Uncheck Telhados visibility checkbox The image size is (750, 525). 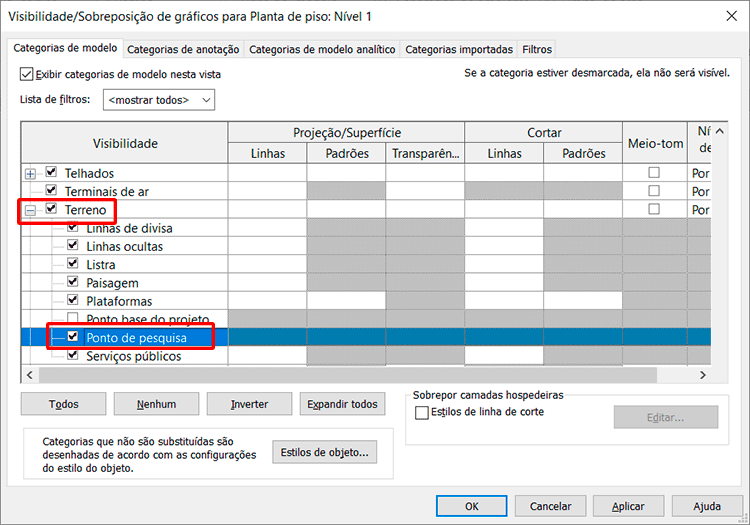pos(51,172)
